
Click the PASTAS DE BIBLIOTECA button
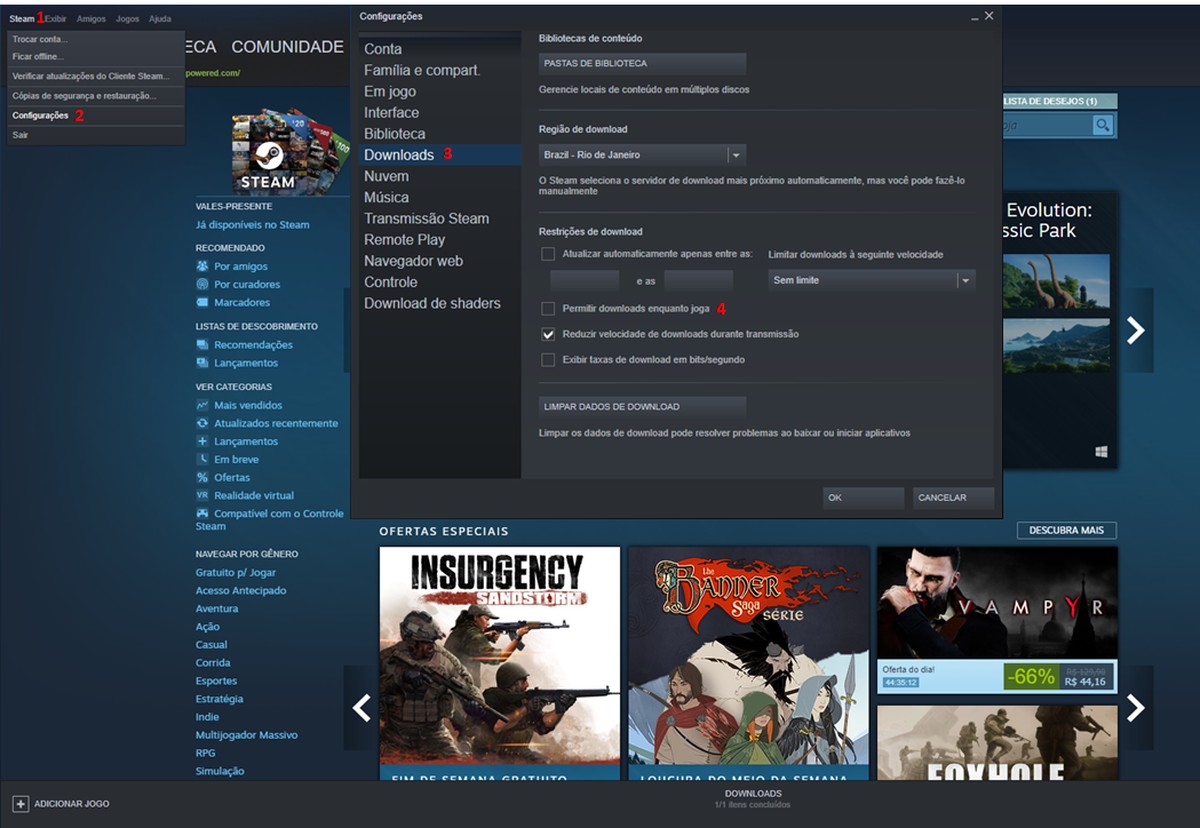click(x=643, y=63)
